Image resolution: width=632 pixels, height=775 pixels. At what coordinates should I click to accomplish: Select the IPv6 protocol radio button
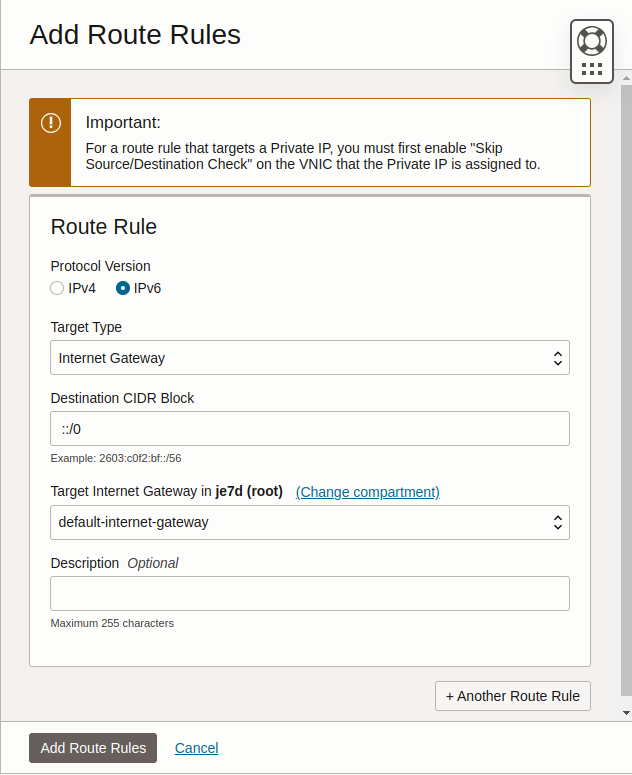[x=123, y=288]
